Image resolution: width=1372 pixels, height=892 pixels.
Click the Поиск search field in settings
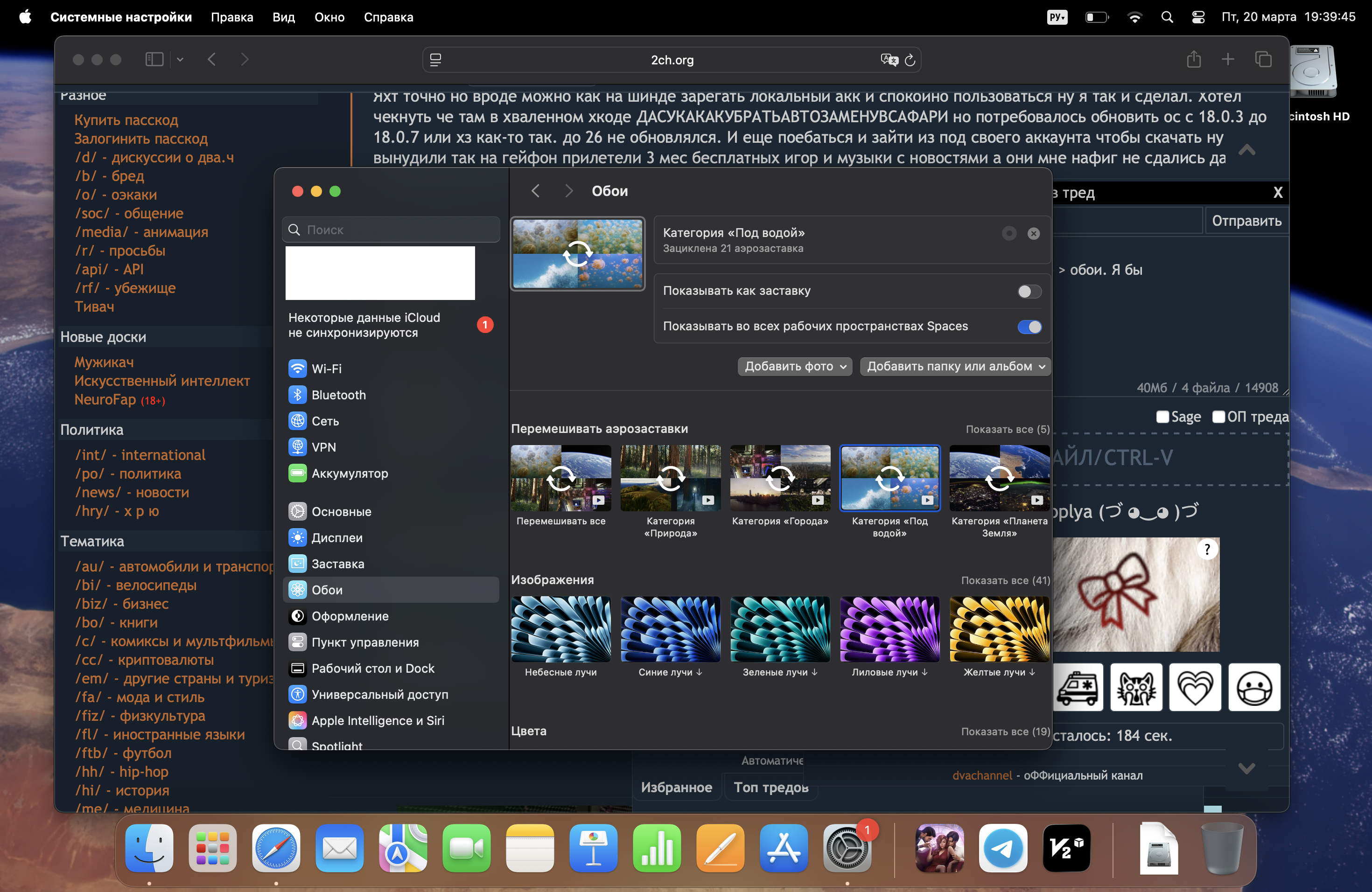(392, 230)
